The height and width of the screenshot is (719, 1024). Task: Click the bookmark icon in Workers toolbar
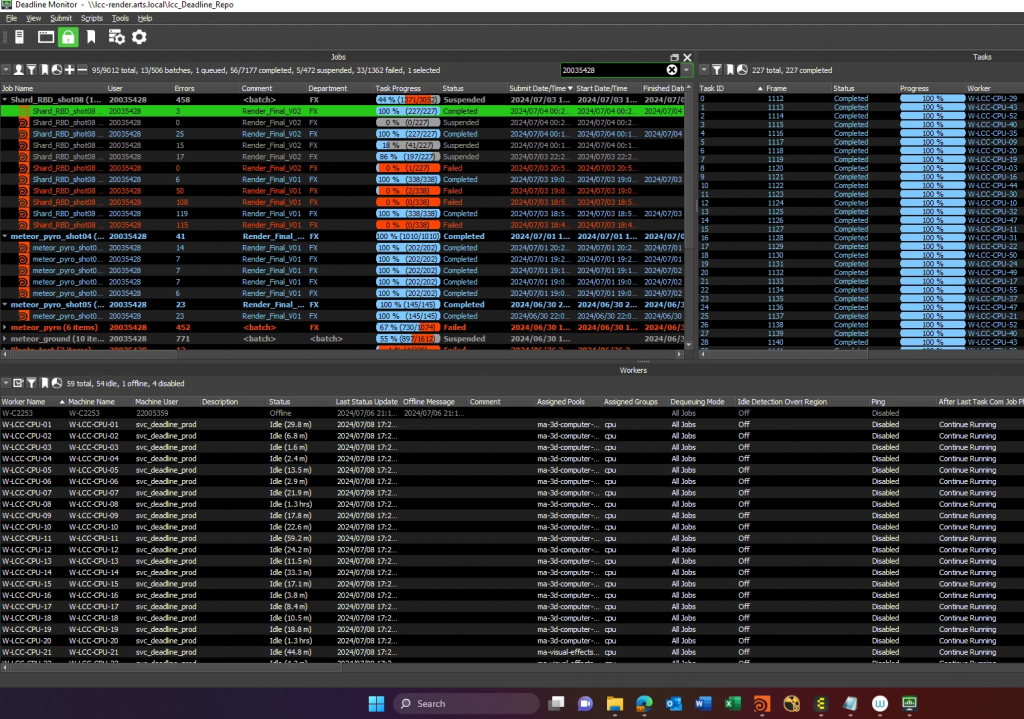tap(44, 383)
